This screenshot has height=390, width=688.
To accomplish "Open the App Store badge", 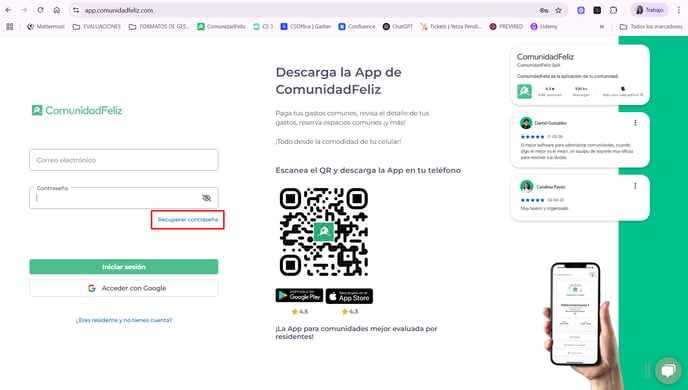I will [349, 296].
